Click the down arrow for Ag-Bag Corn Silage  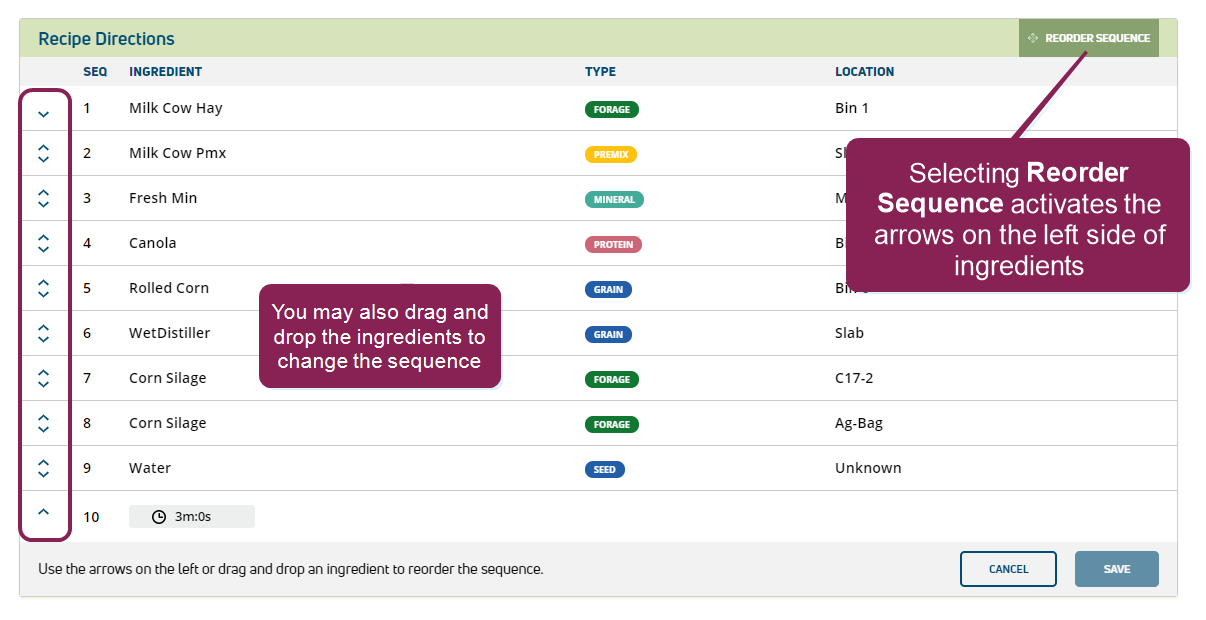pyautogui.click(x=43, y=429)
